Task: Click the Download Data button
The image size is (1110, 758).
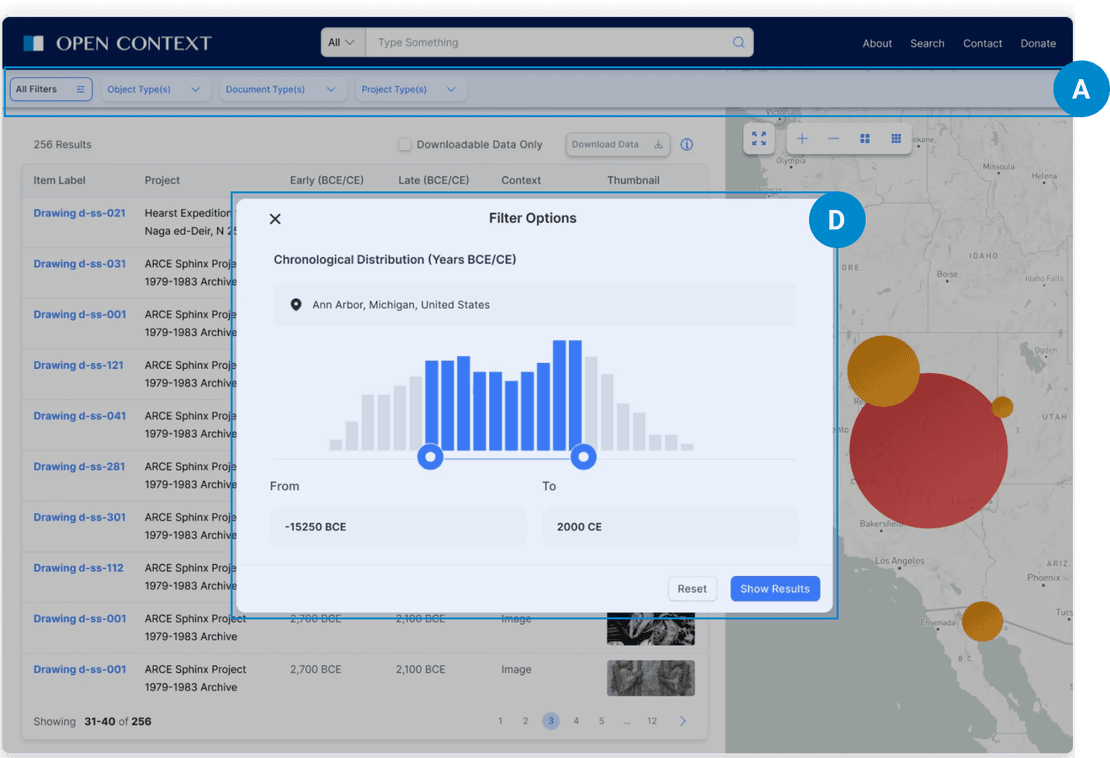Action: pos(617,144)
